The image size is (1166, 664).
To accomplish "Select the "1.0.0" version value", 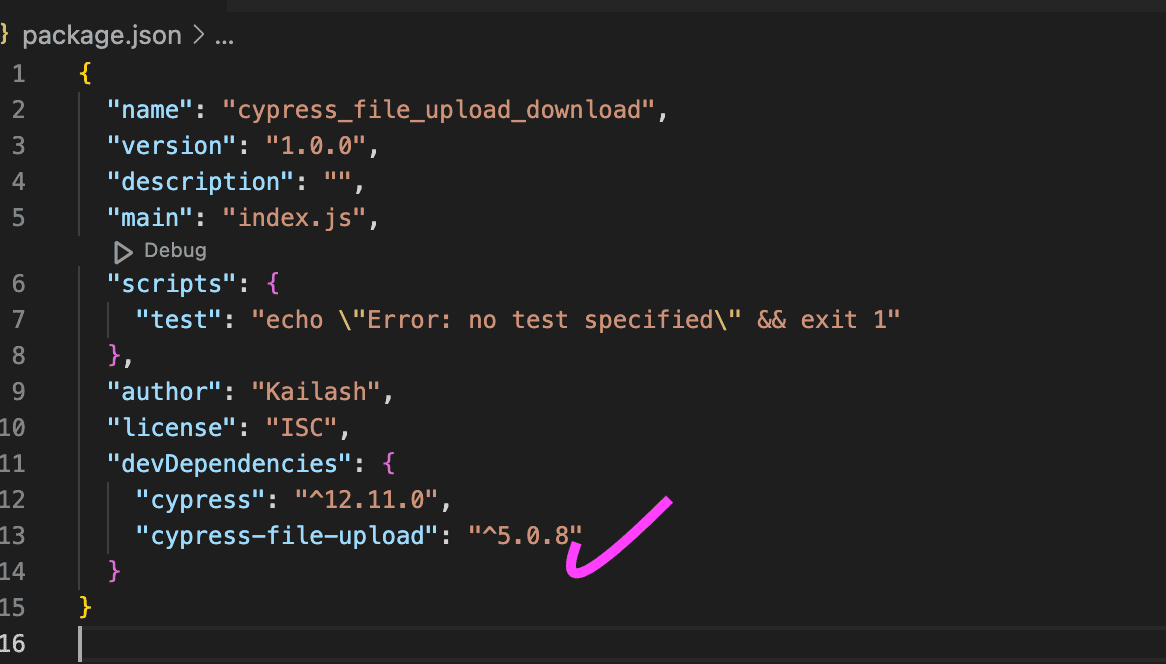I will pos(316,146).
